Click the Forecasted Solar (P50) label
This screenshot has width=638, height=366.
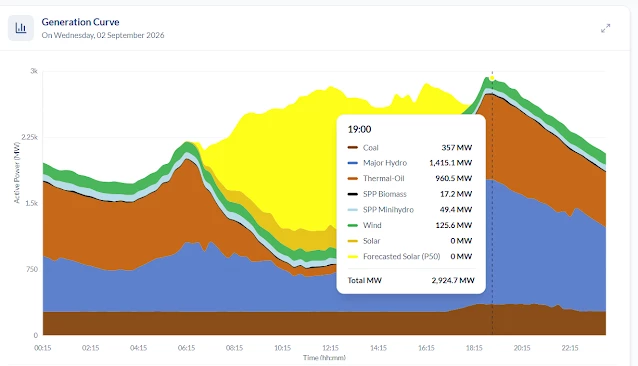pyautogui.click(x=402, y=257)
